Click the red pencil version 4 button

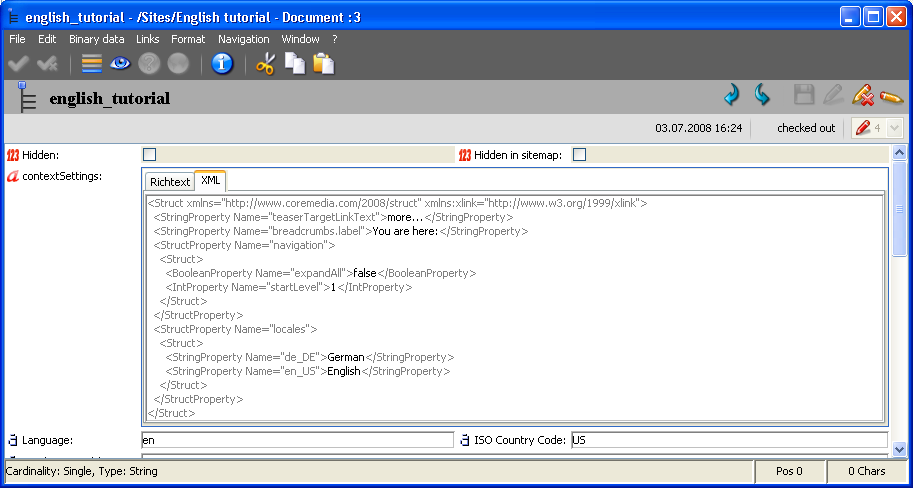point(864,128)
